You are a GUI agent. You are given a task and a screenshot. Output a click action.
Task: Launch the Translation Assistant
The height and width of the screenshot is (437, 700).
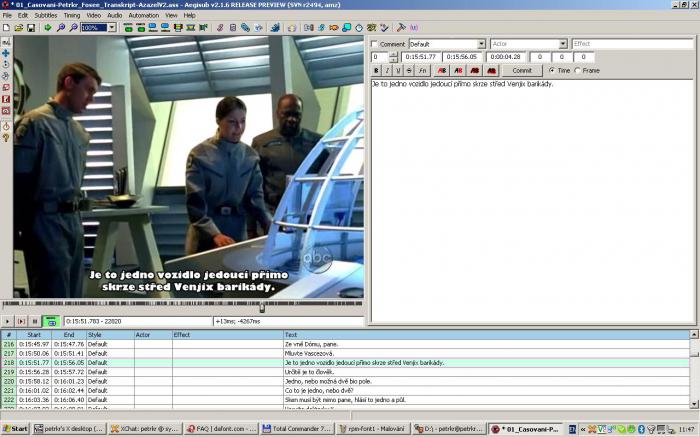click(x=333, y=28)
